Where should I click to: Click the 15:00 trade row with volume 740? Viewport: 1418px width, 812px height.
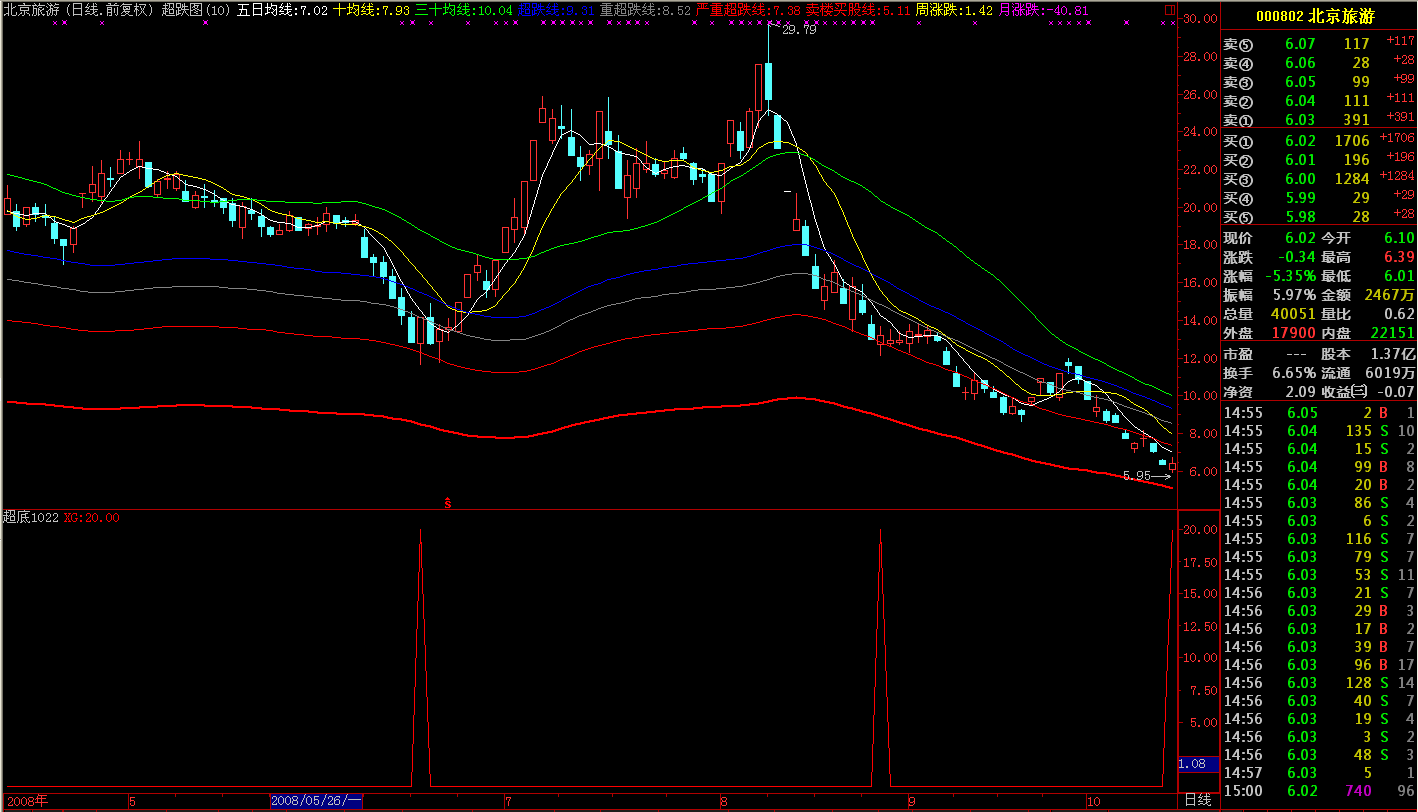[x=1319, y=791]
